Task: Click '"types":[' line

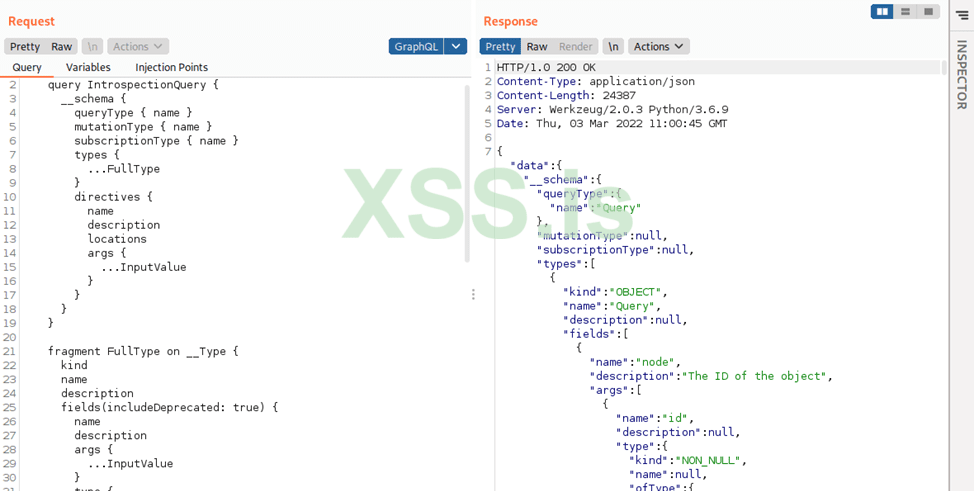Action: coord(566,264)
